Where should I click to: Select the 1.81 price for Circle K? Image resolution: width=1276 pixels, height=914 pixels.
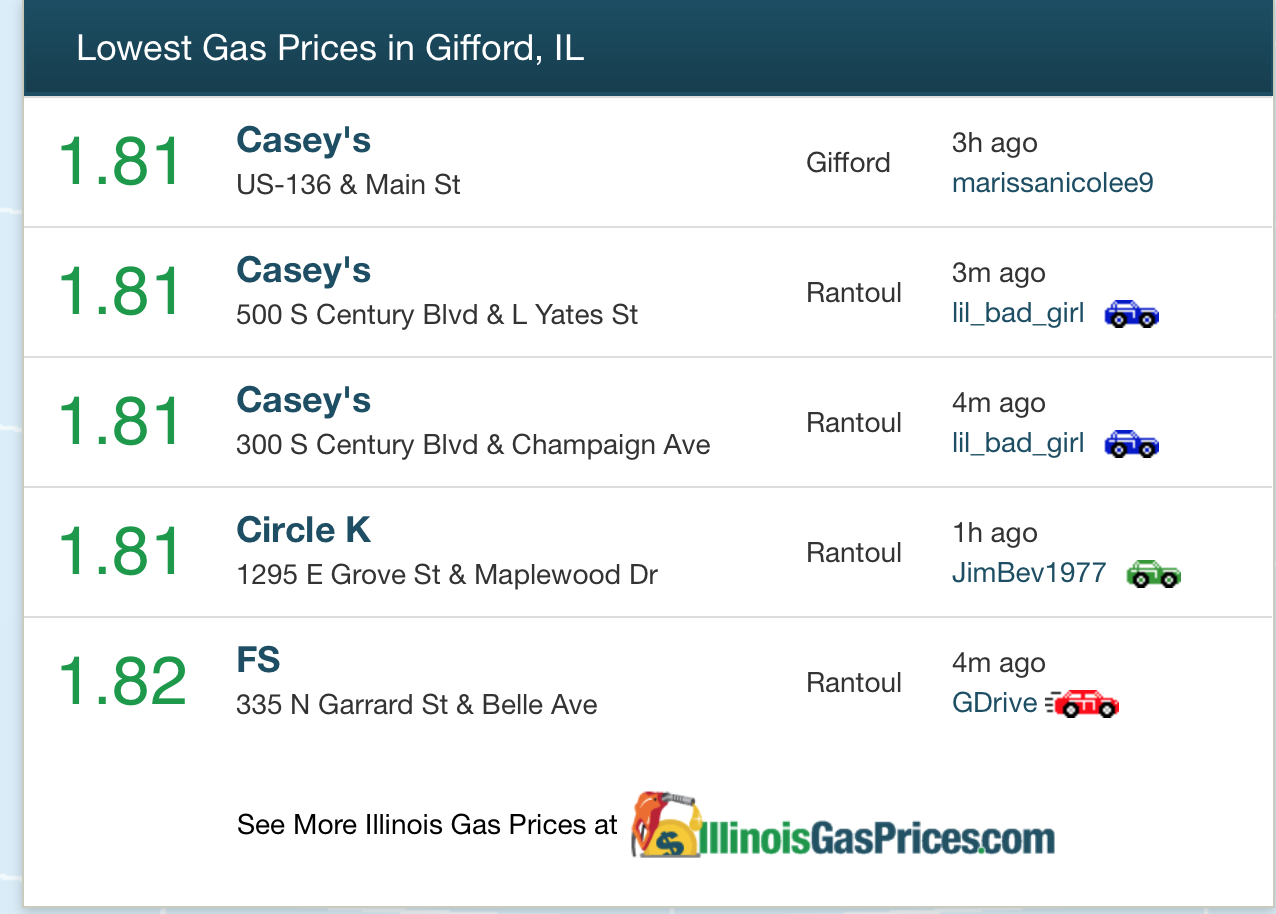[x=120, y=551]
